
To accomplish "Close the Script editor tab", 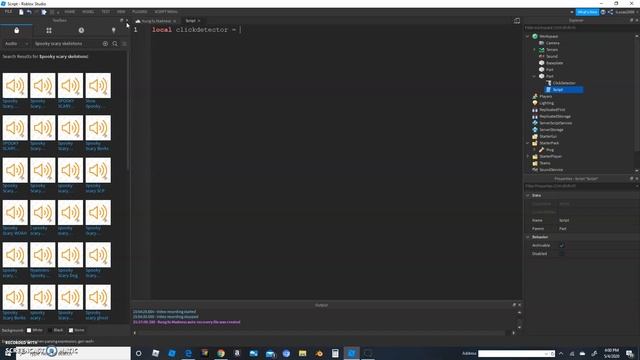I will coord(199,21).
